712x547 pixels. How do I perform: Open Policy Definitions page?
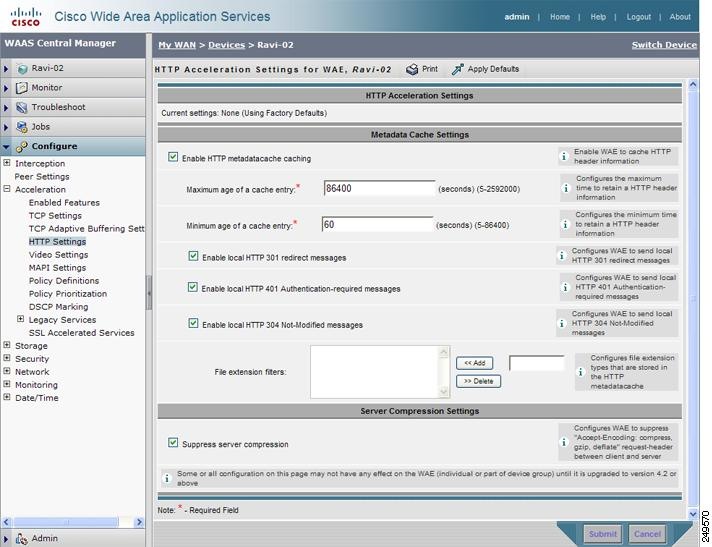point(64,281)
